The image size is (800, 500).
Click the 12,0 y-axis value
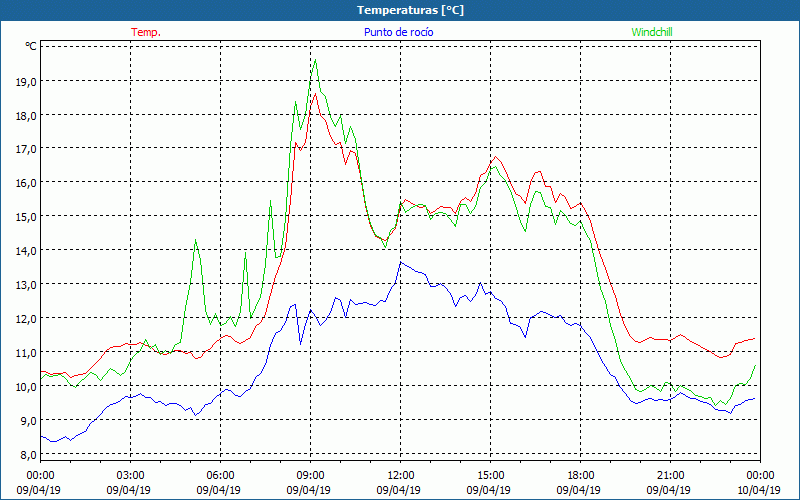click(x=27, y=319)
